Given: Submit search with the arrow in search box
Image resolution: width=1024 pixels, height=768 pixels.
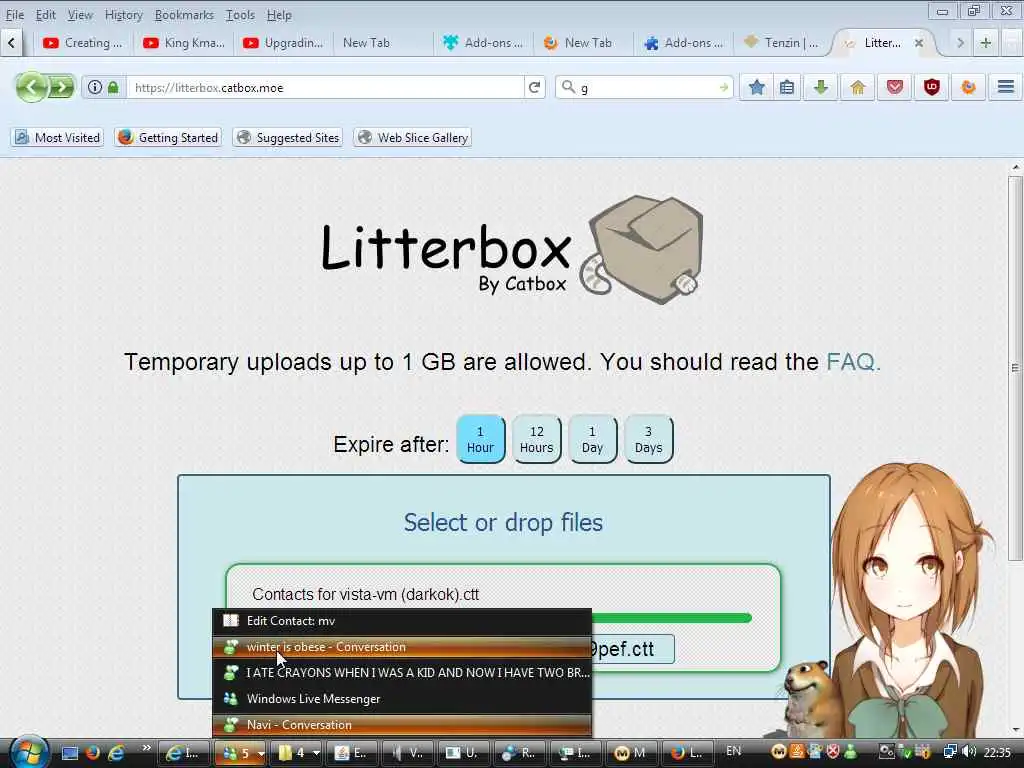Looking at the screenshot, I should (x=723, y=87).
